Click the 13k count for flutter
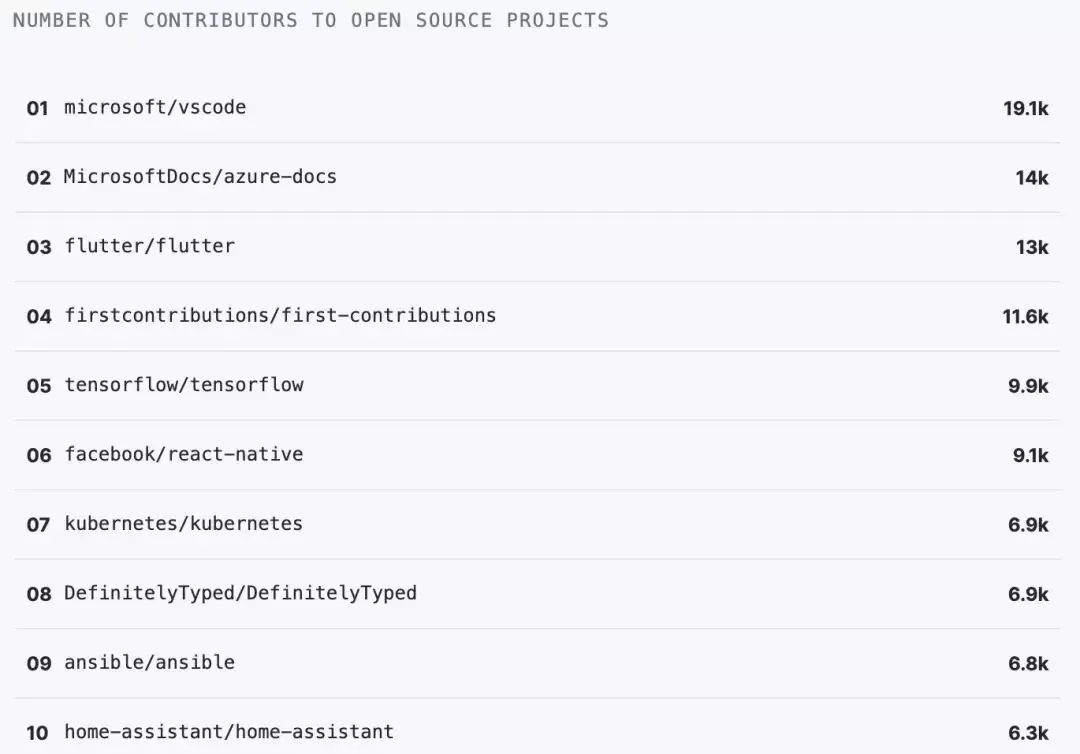 (x=1032, y=247)
